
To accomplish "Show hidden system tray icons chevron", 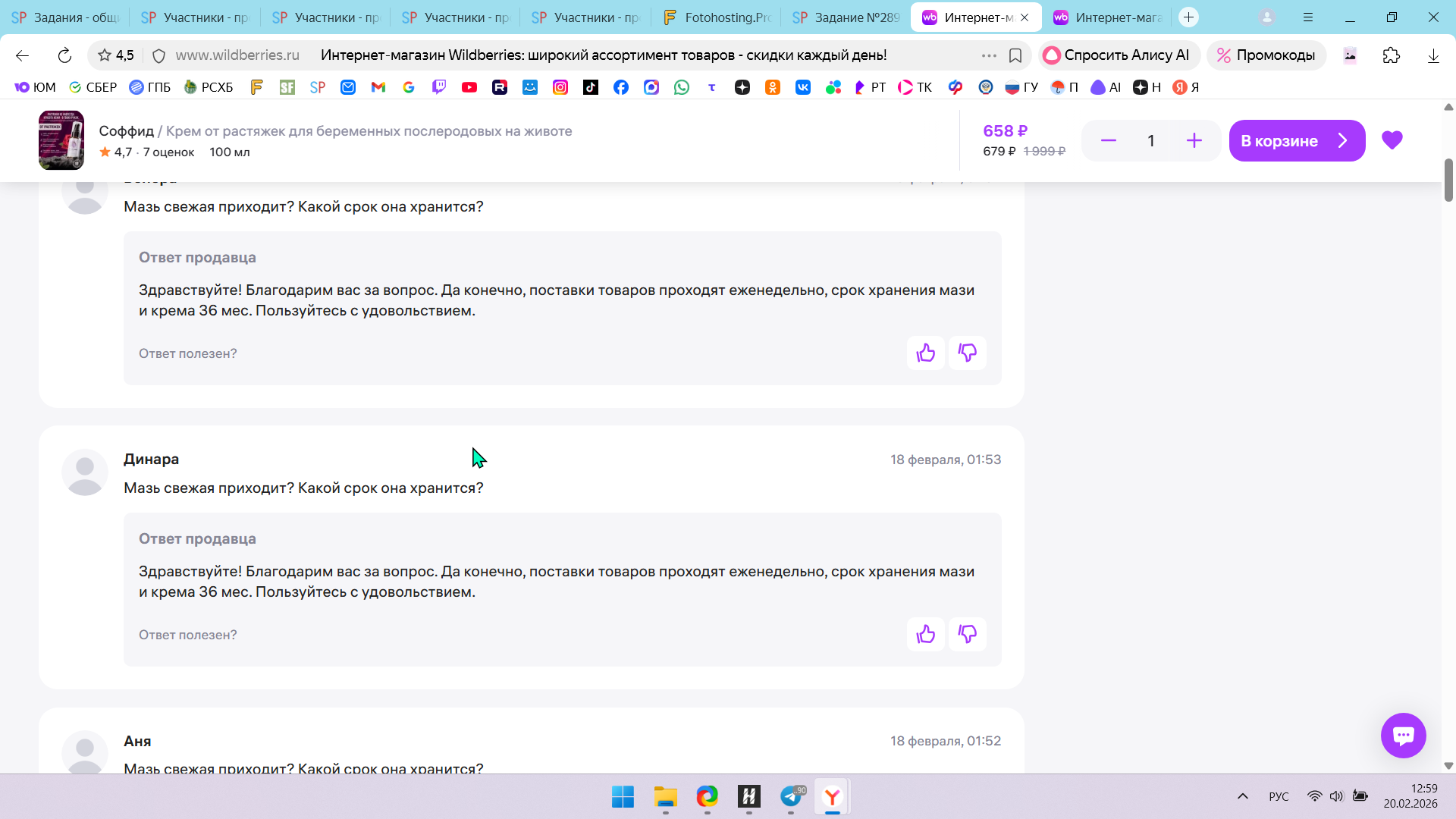I will pos(1242,796).
